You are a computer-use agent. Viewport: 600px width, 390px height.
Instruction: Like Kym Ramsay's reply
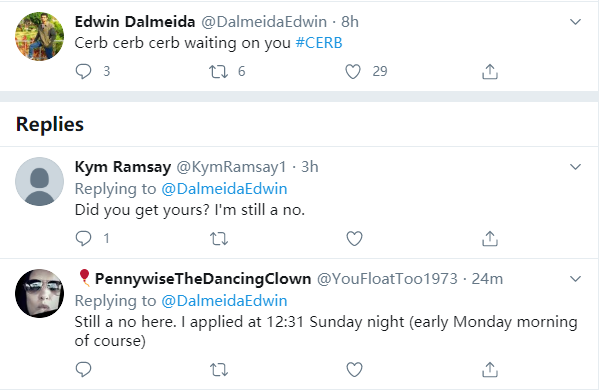point(354,239)
